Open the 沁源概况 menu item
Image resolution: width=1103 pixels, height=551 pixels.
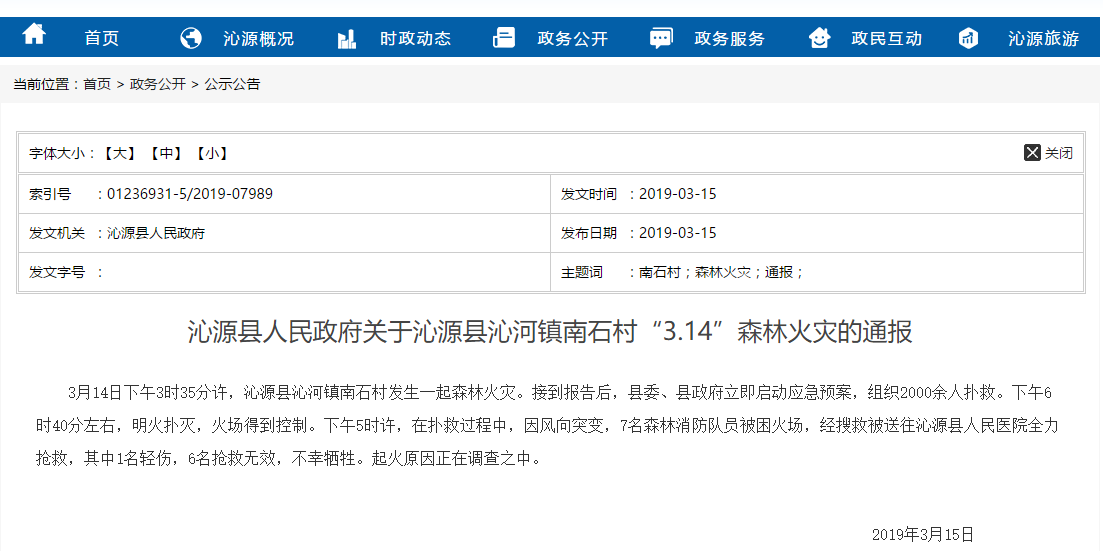pos(258,39)
